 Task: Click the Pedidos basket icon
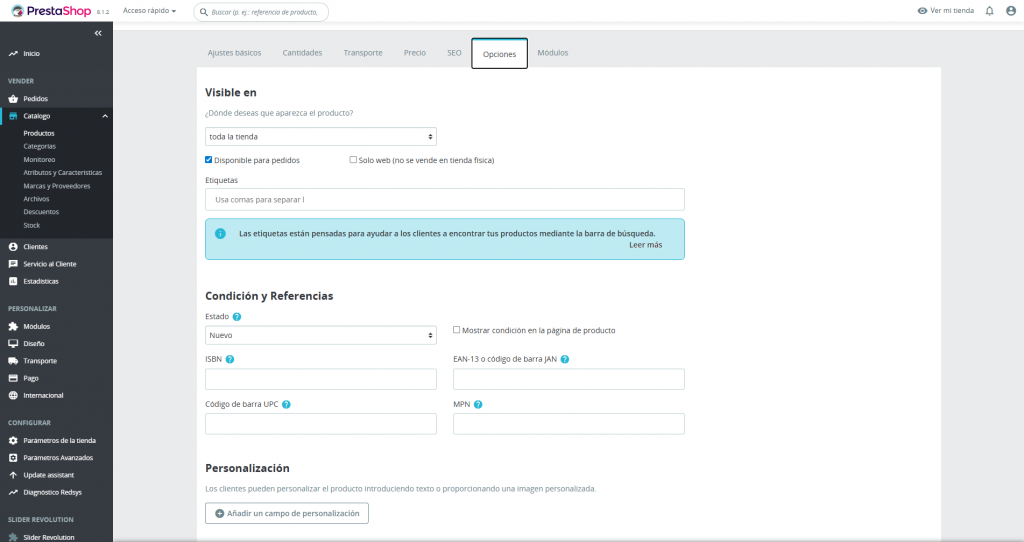pos(13,99)
